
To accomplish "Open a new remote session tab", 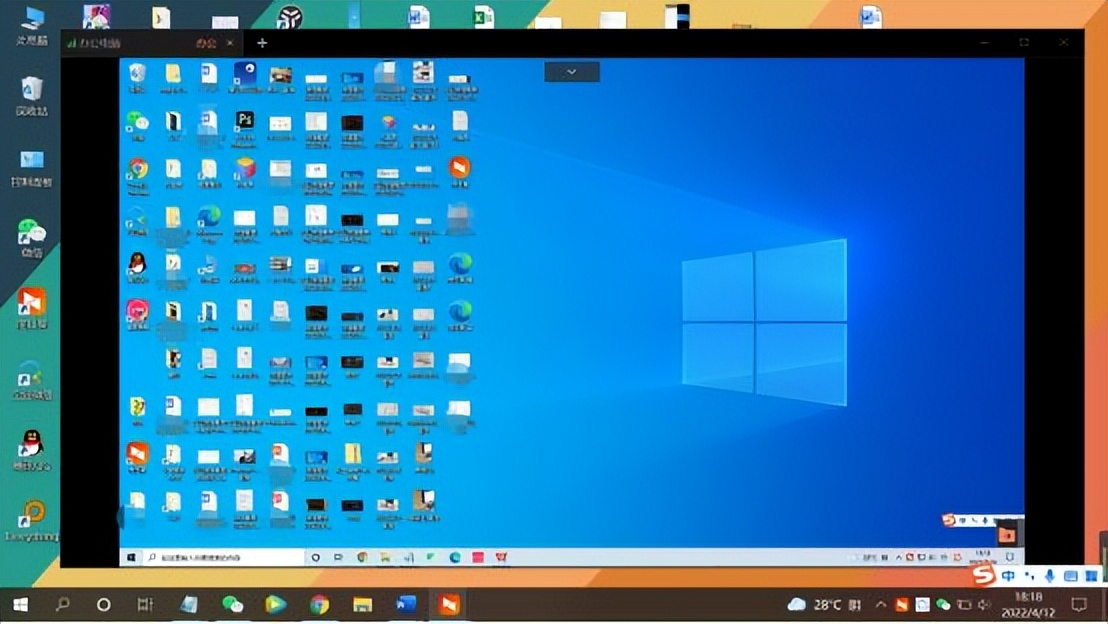I will [x=262, y=43].
